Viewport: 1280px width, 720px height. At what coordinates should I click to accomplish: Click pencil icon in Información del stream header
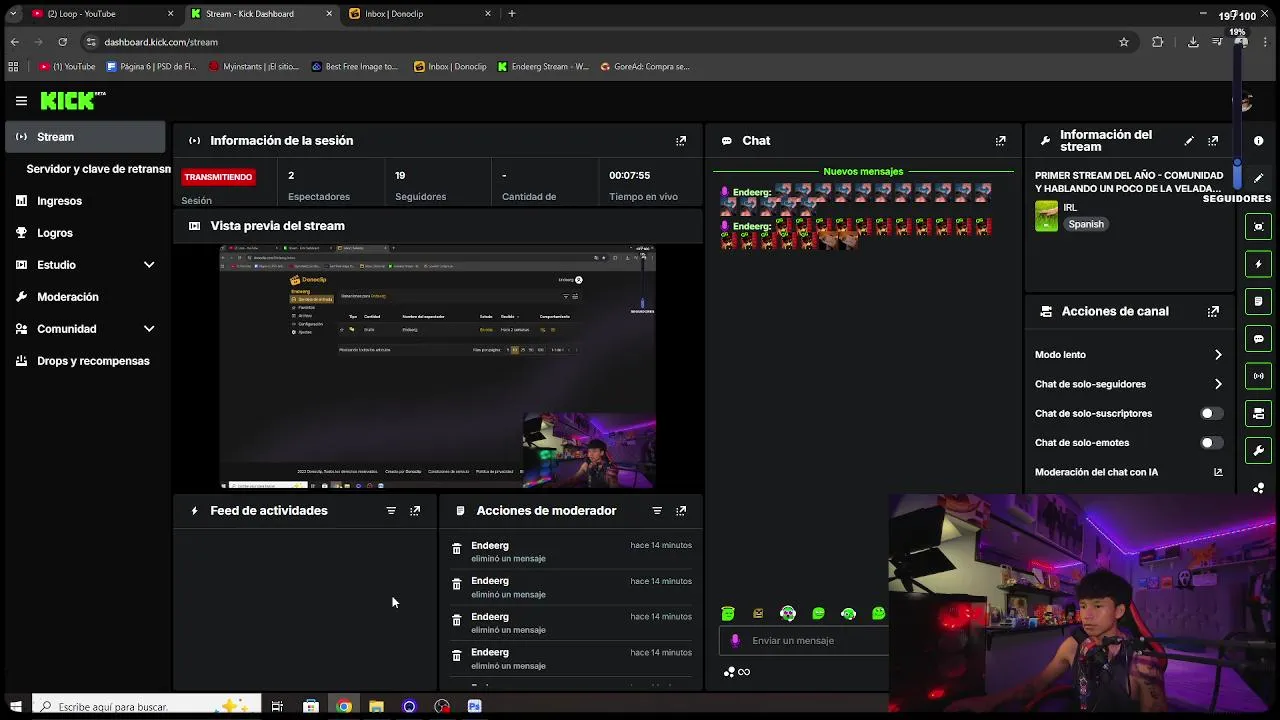(x=1189, y=141)
